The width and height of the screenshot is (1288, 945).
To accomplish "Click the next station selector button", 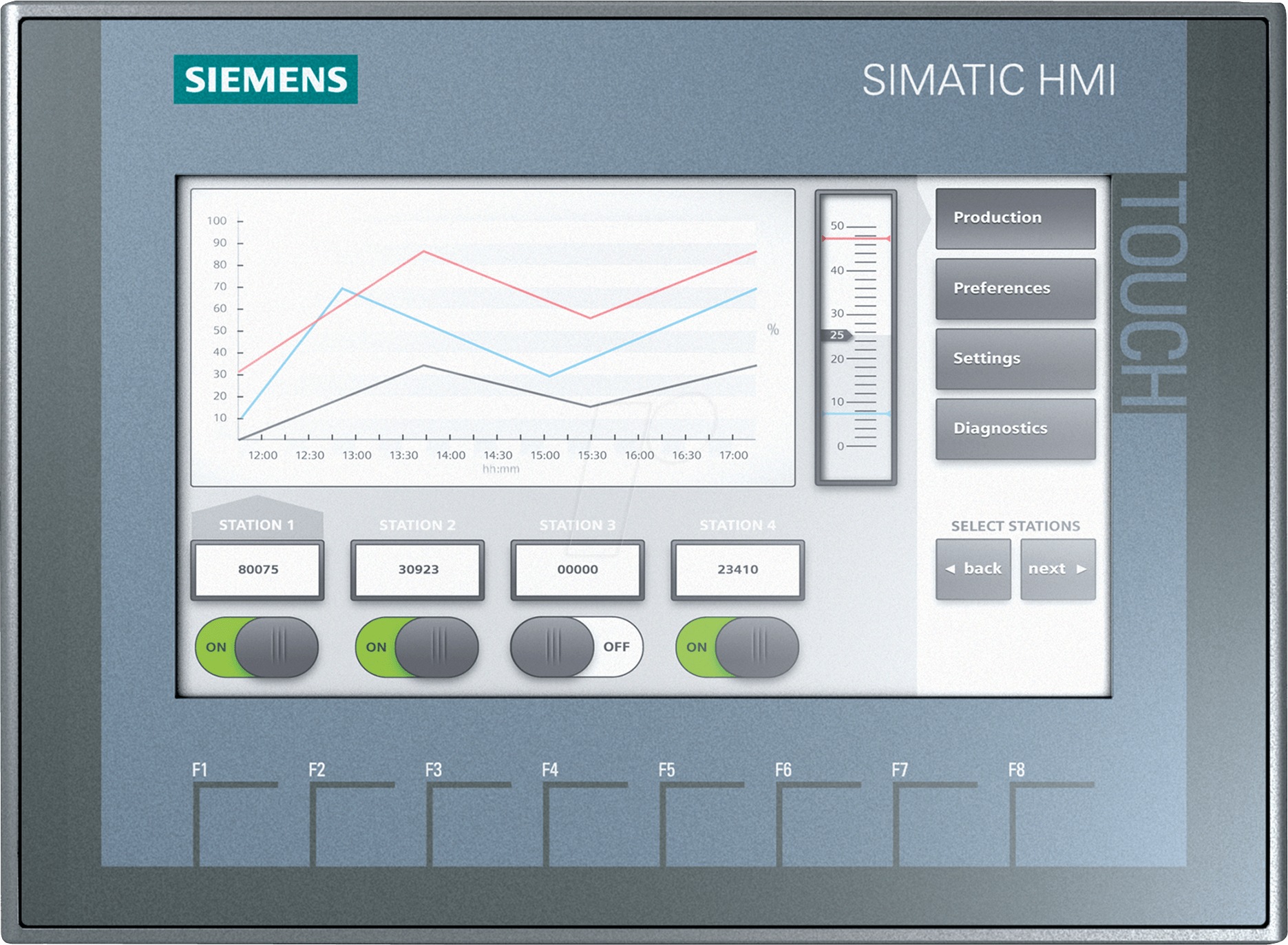I will coord(1057,569).
